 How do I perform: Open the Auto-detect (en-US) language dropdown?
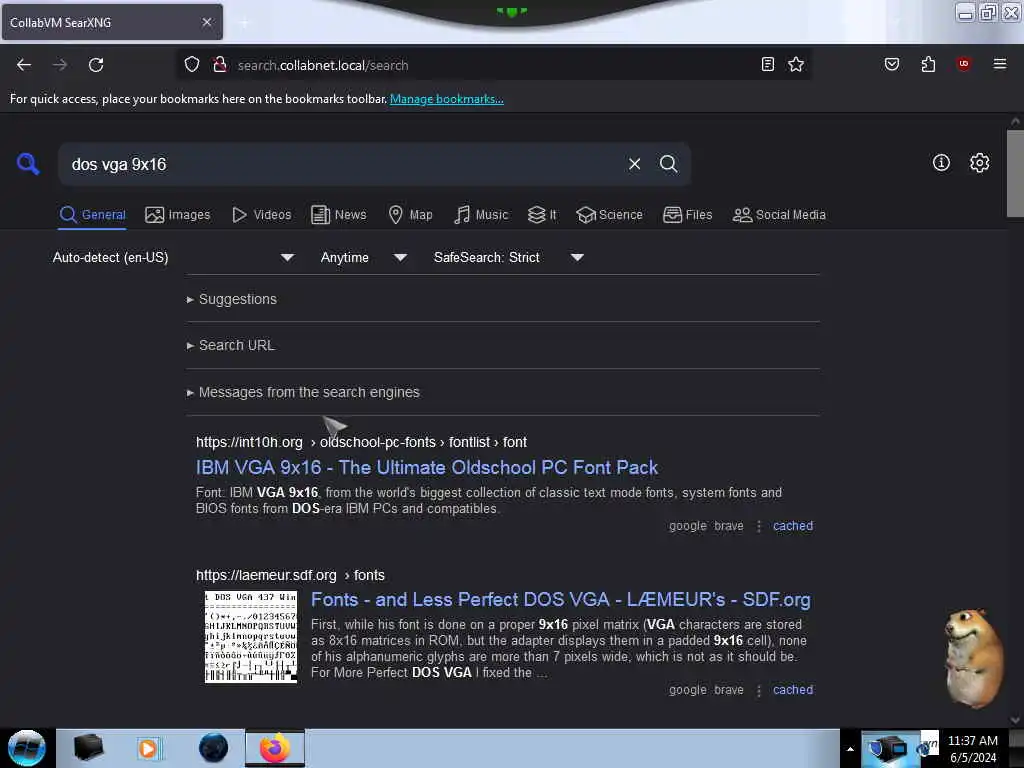point(173,257)
